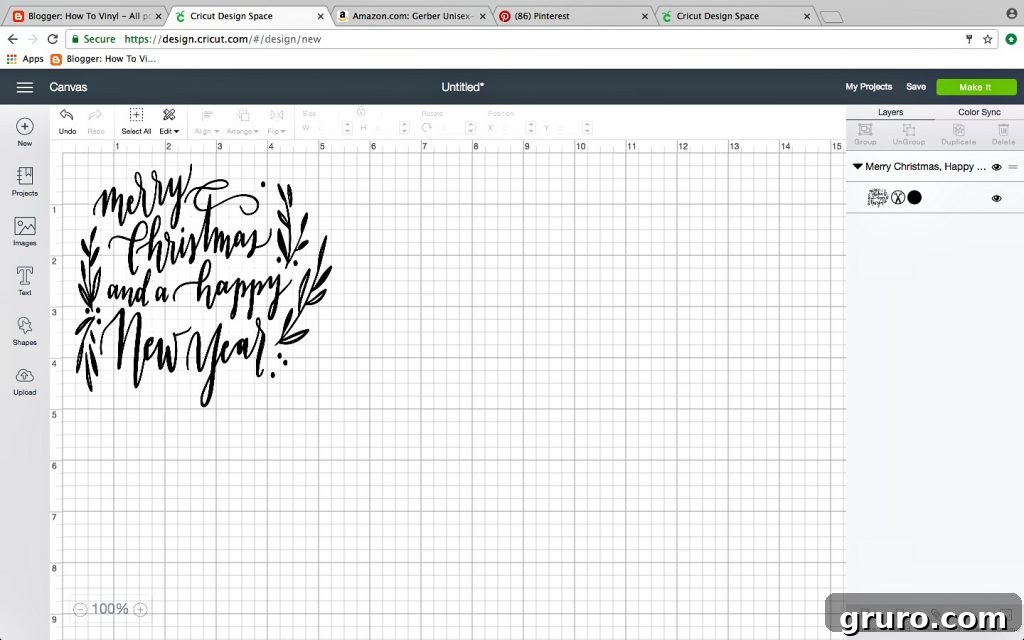
Task: Click the Height stepper arrows
Action: [x=404, y=127]
